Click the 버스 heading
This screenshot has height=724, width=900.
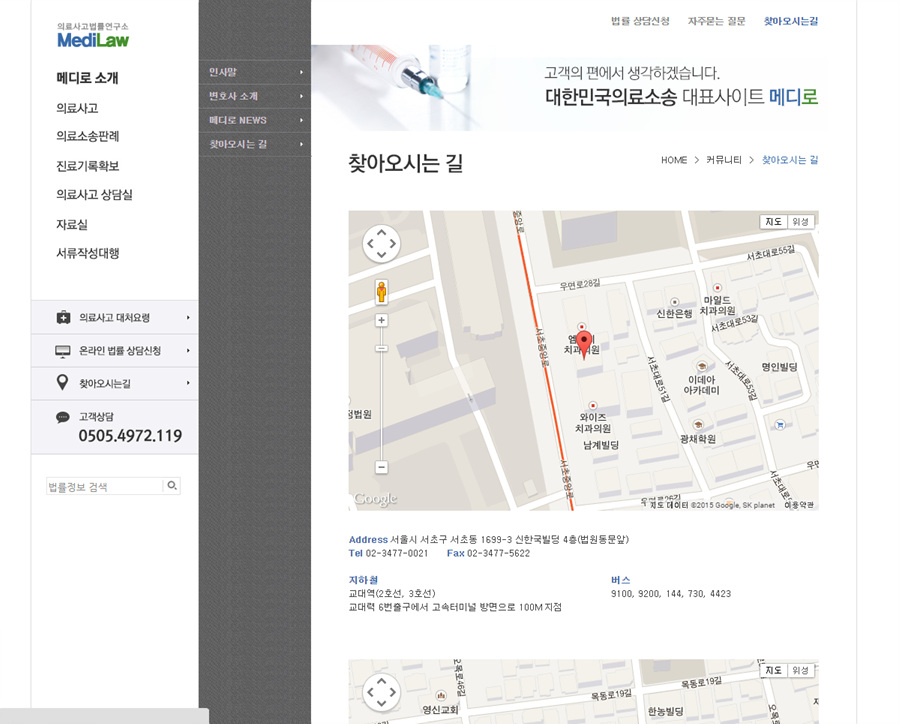620,580
